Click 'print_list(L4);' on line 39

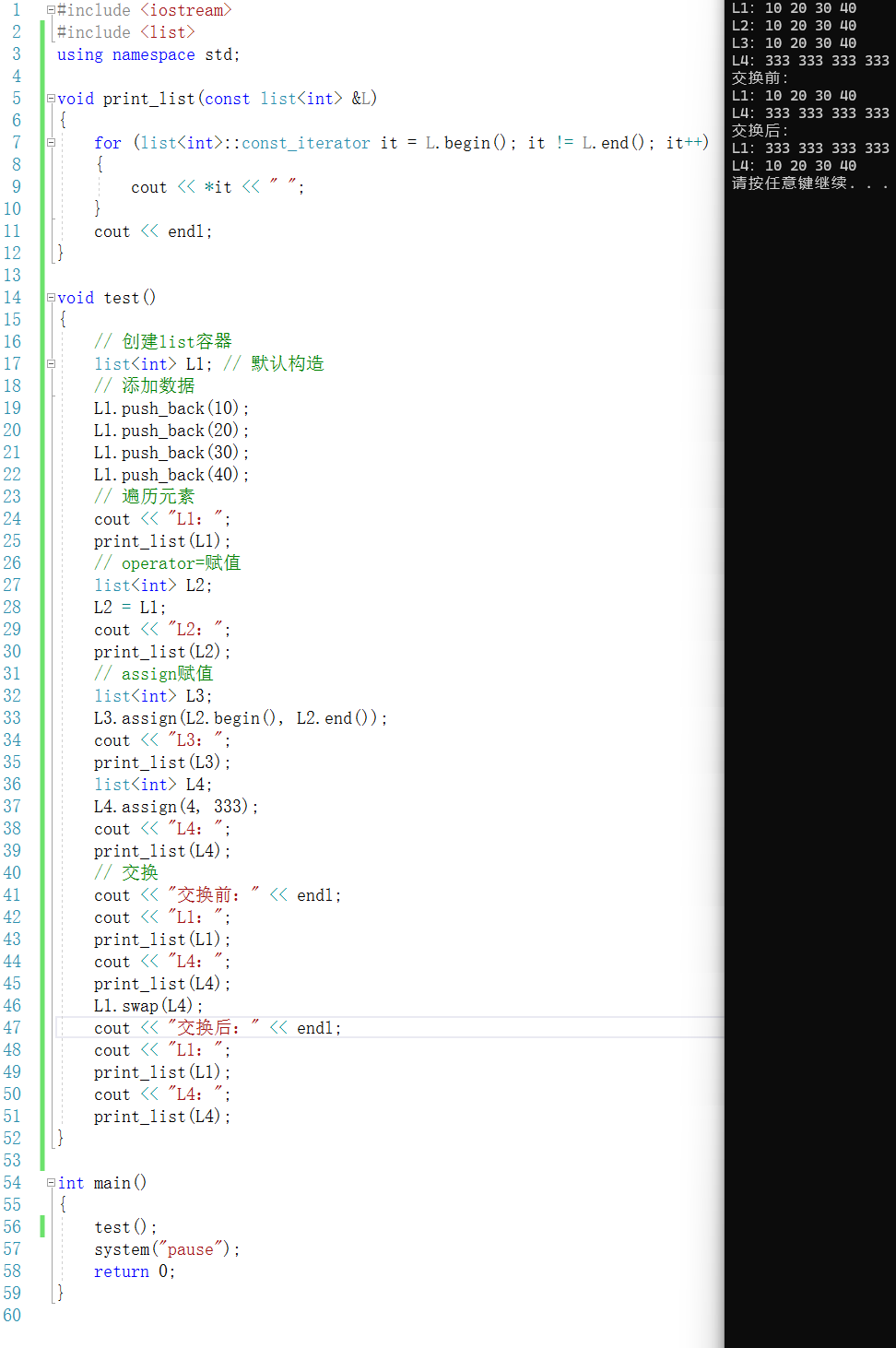(162, 851)
